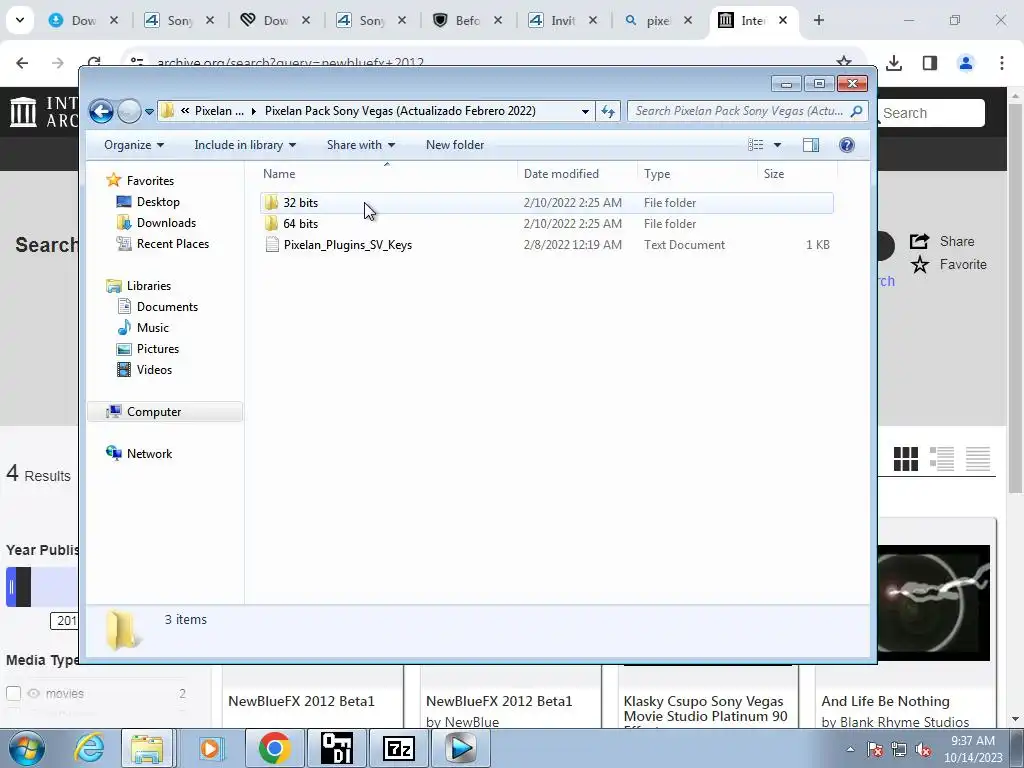
Task: Toggle Chrome side panel icon
Action: pos(929,63)
